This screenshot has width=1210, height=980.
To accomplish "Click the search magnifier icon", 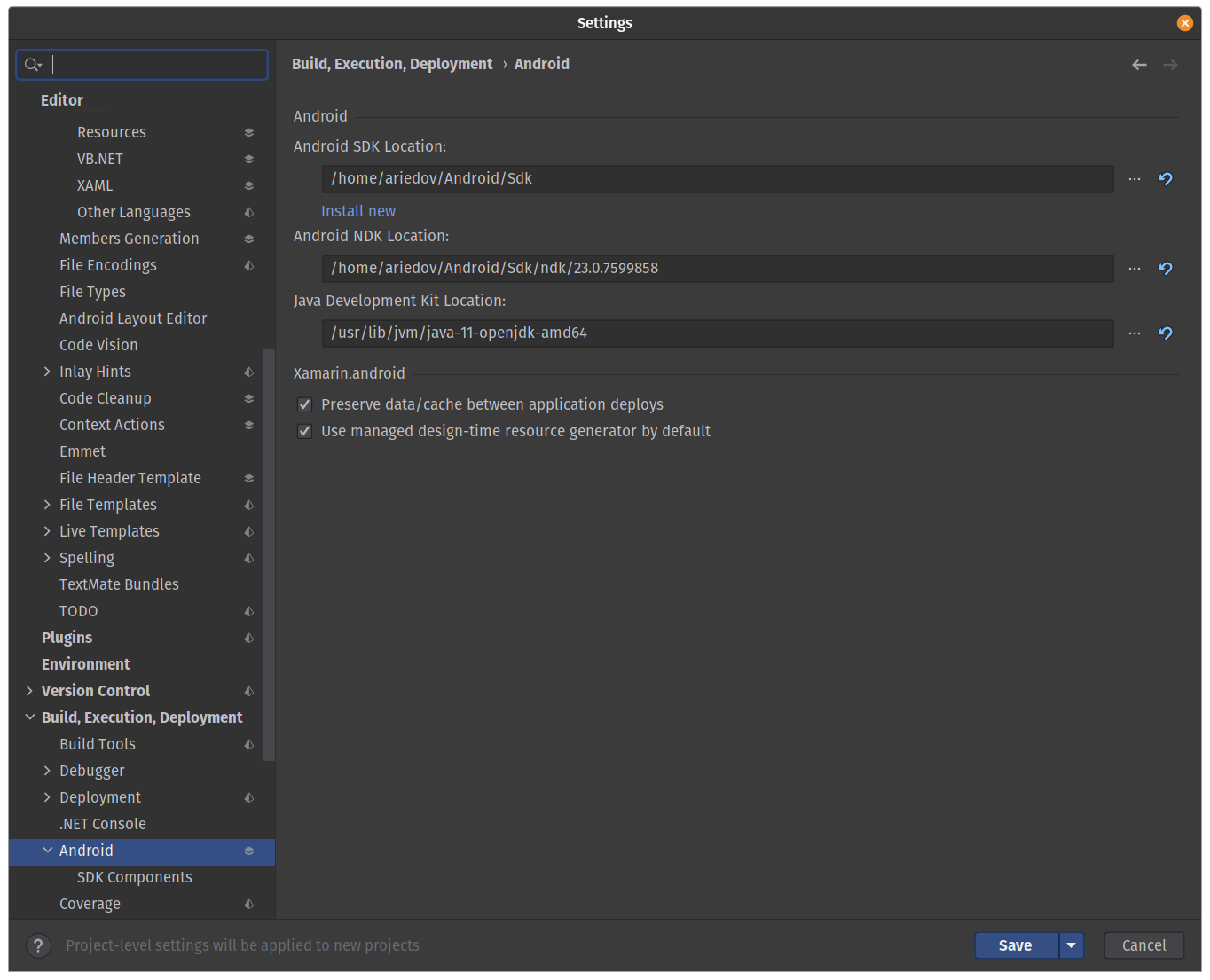I will tap(33, 65).
